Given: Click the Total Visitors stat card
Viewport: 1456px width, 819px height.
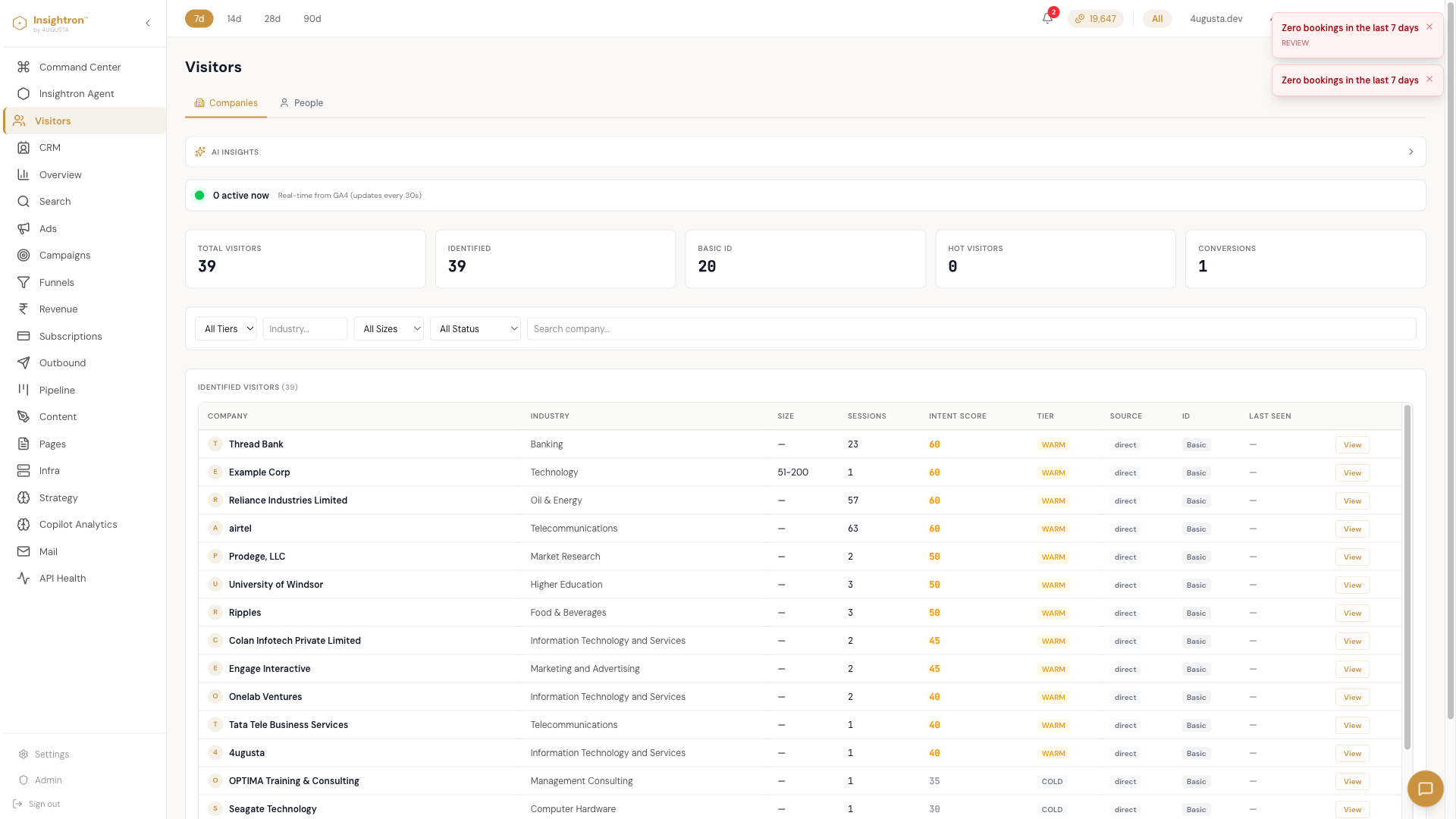Looking at the screenshot, I should click(x=306, y=259).
